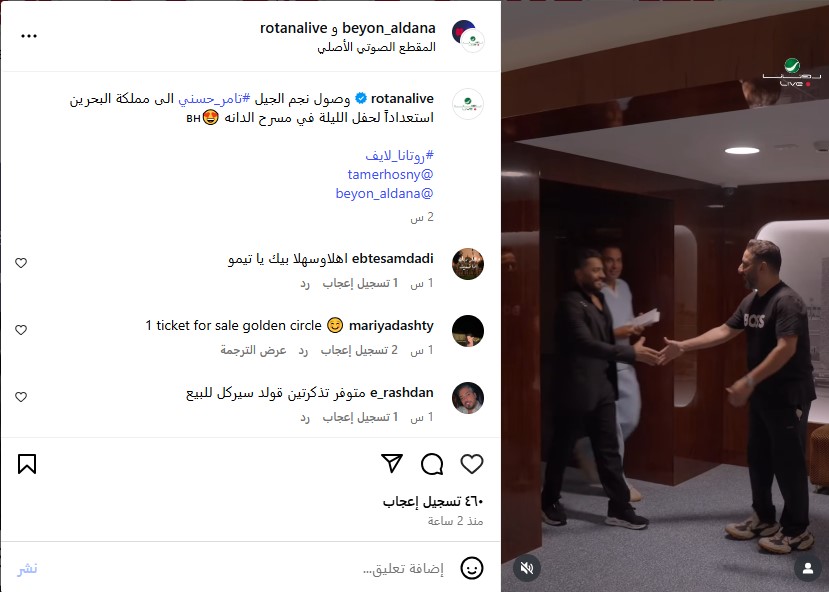Post the comment with نشر button

coord(27,569)
